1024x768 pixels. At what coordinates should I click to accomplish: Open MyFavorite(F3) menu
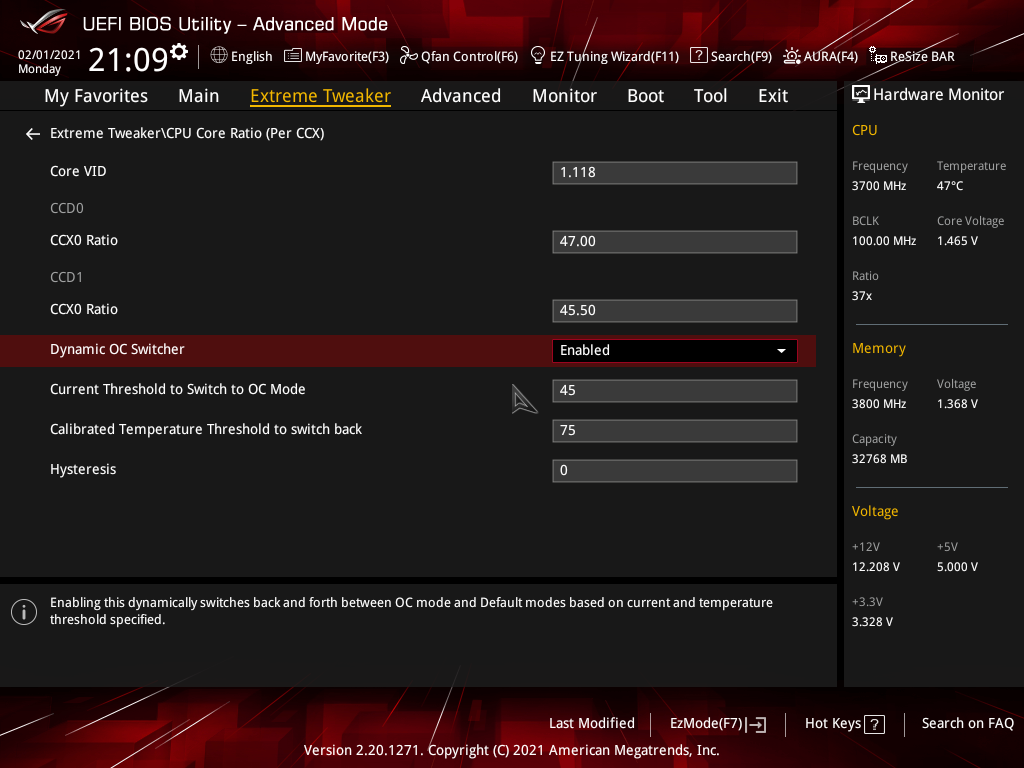[337, 56]
